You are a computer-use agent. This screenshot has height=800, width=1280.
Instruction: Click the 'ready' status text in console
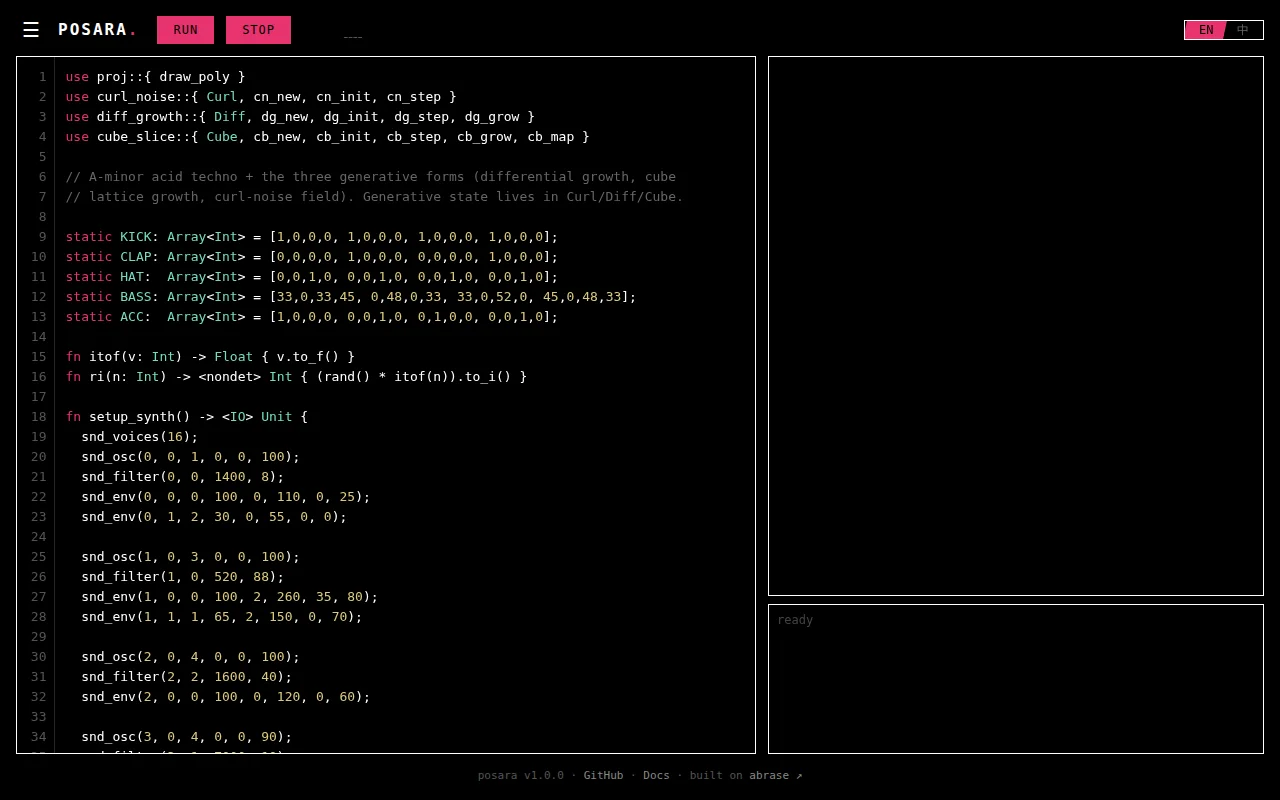tap(795, 620)
